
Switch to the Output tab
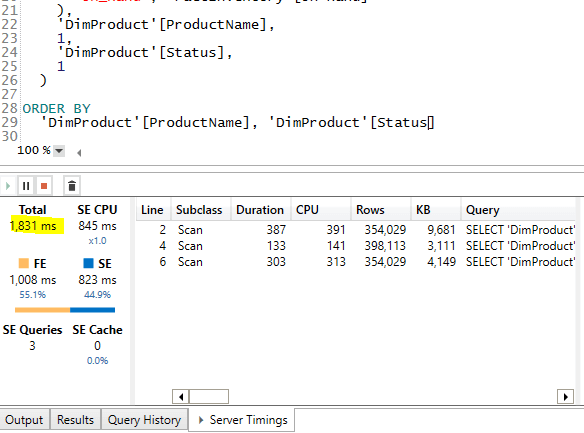click(x=24, y=420)
